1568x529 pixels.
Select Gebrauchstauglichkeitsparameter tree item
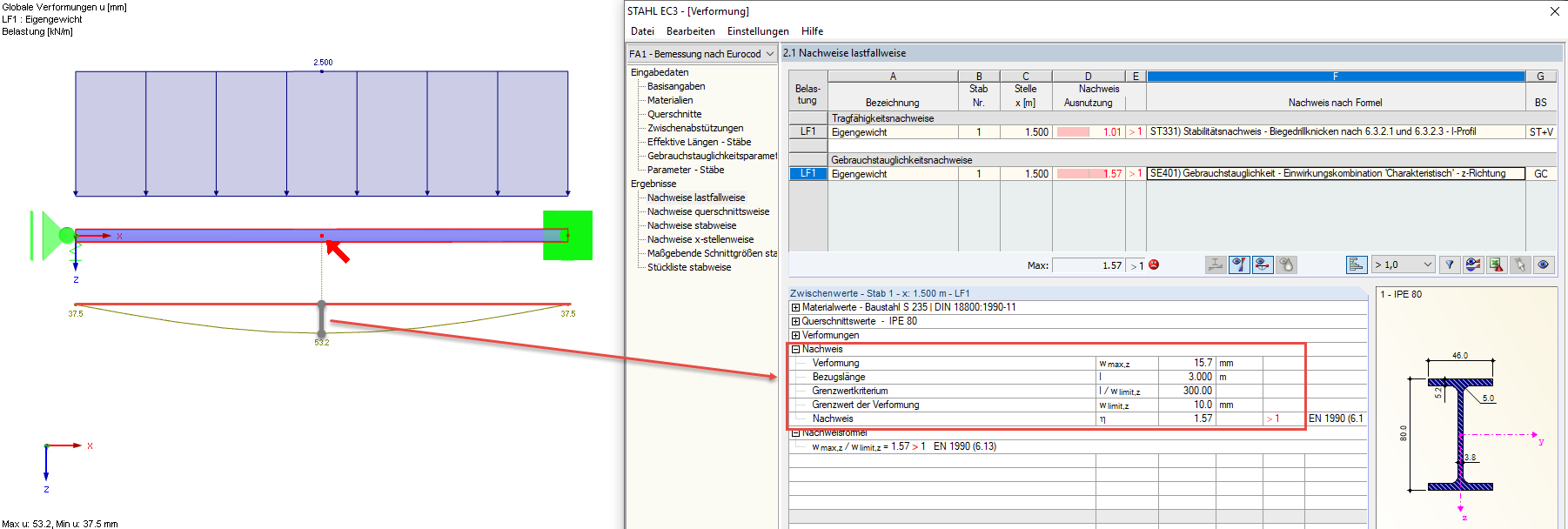[712, 156]
